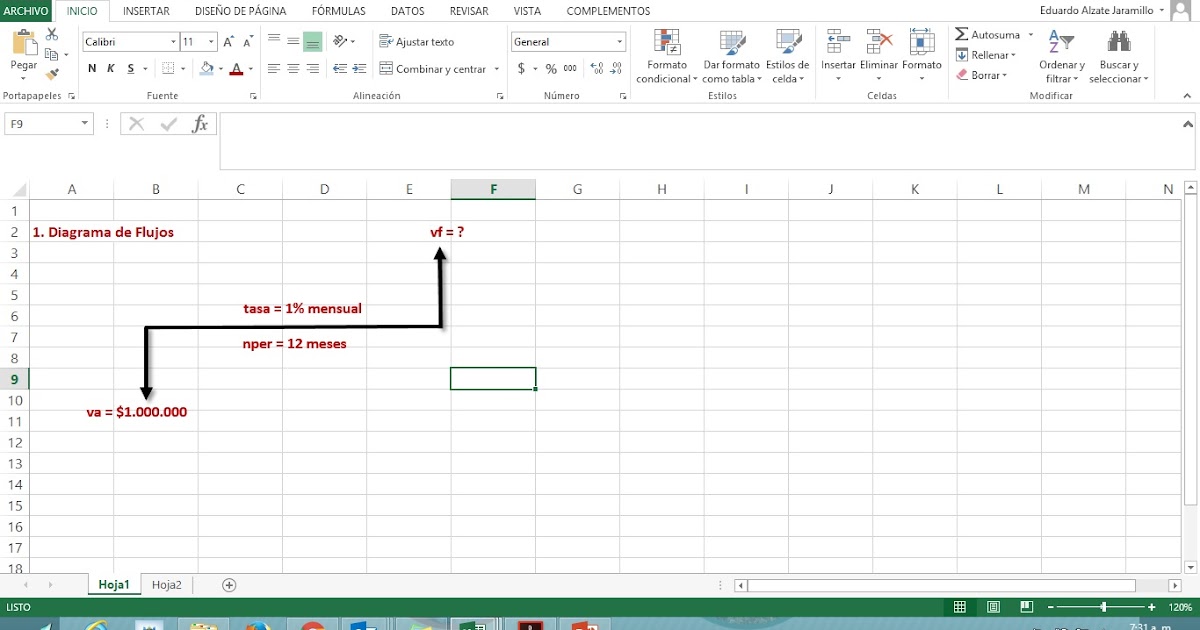Click the new sheet plus button

pyautogui.click(x=228, y=584)
